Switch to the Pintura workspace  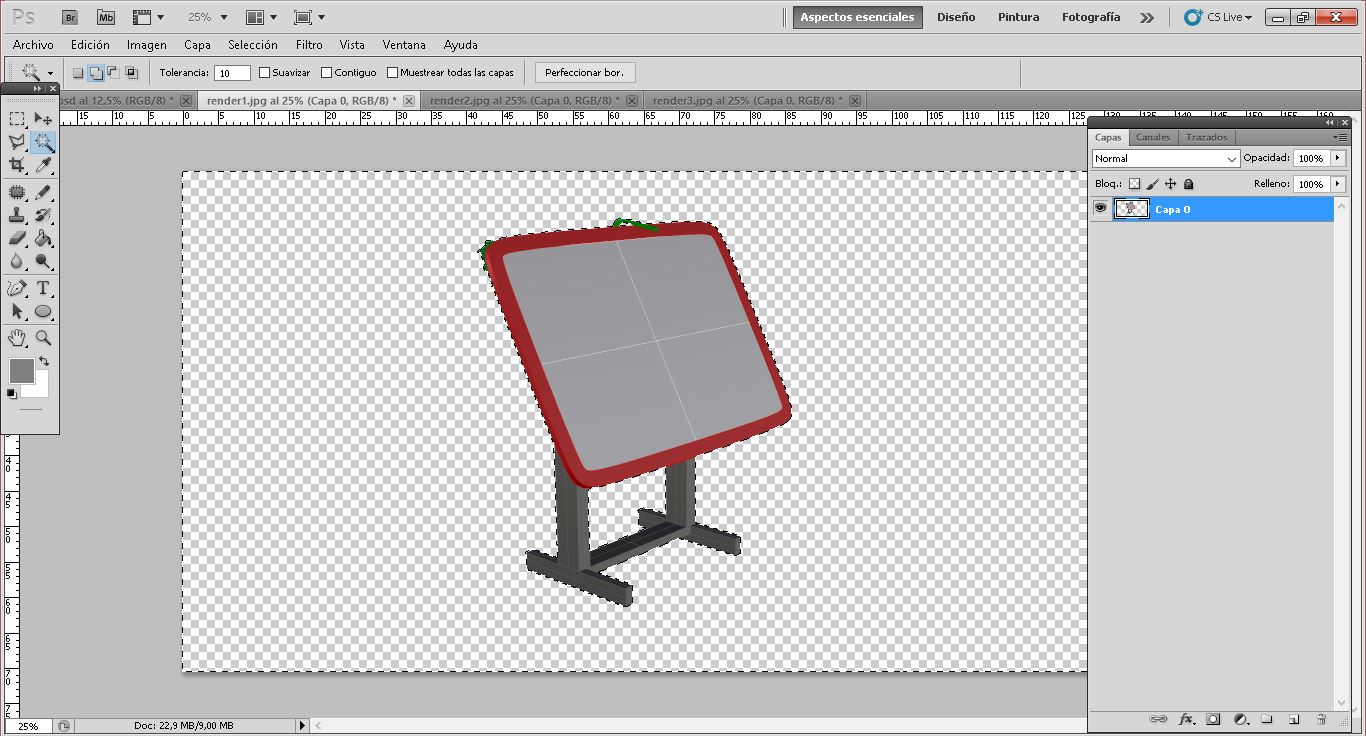1018,17
